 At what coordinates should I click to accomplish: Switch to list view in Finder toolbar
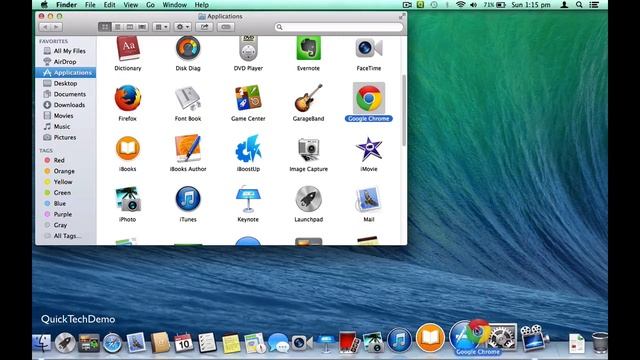(x=117, y=27)
